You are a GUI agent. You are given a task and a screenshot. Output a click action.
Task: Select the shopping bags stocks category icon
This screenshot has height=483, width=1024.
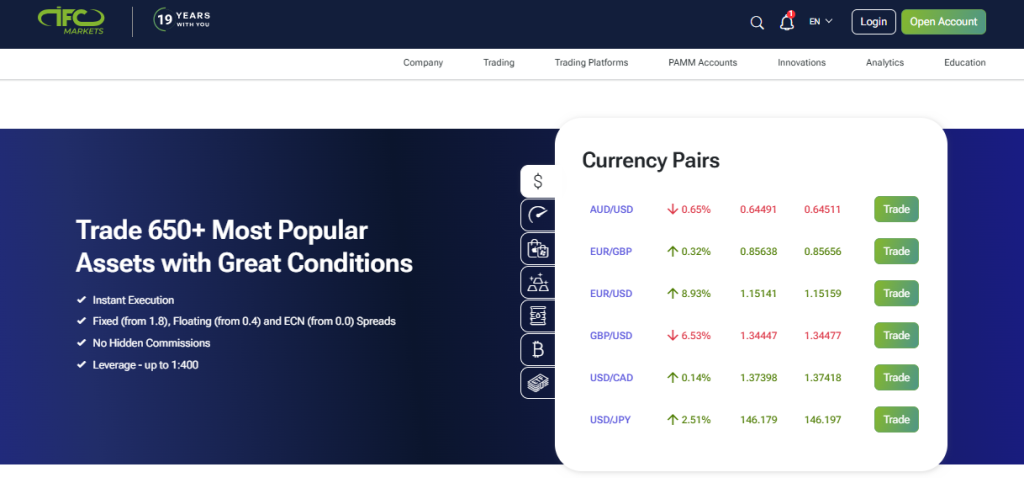click(x=538, y=249)
